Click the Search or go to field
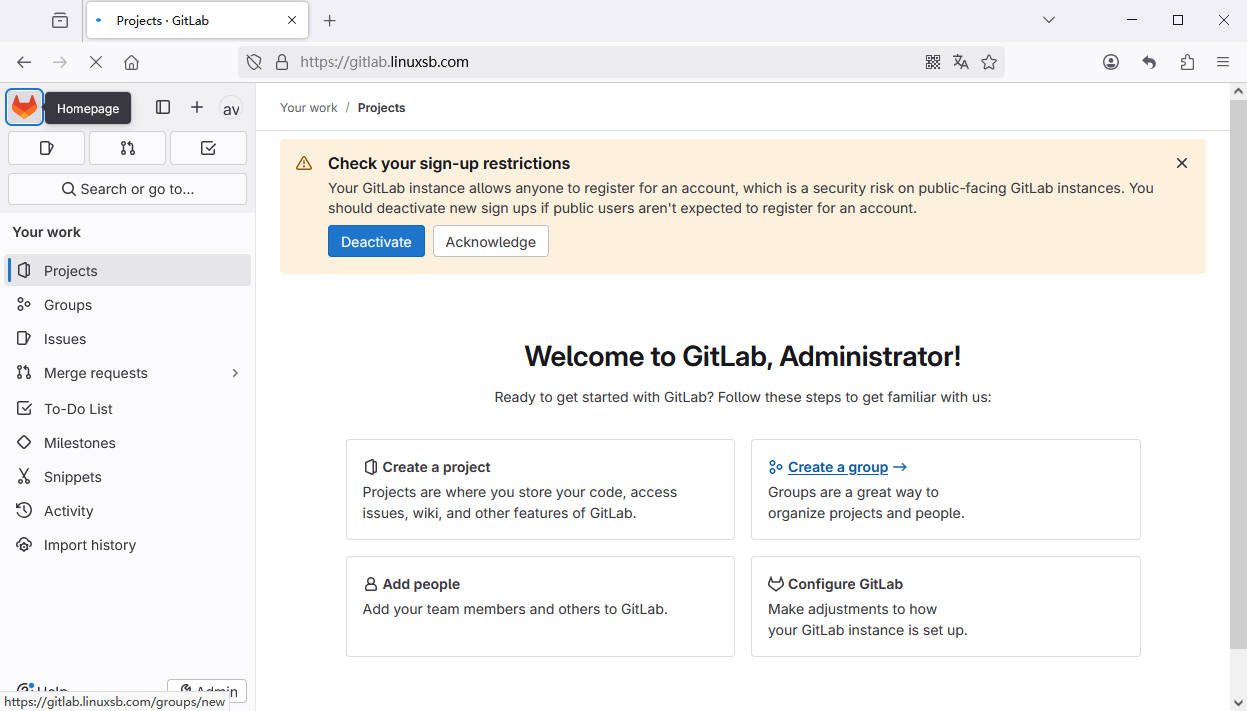Image resolution: width=1247 pixels, height=711 pixels. [x=127, y=189]
